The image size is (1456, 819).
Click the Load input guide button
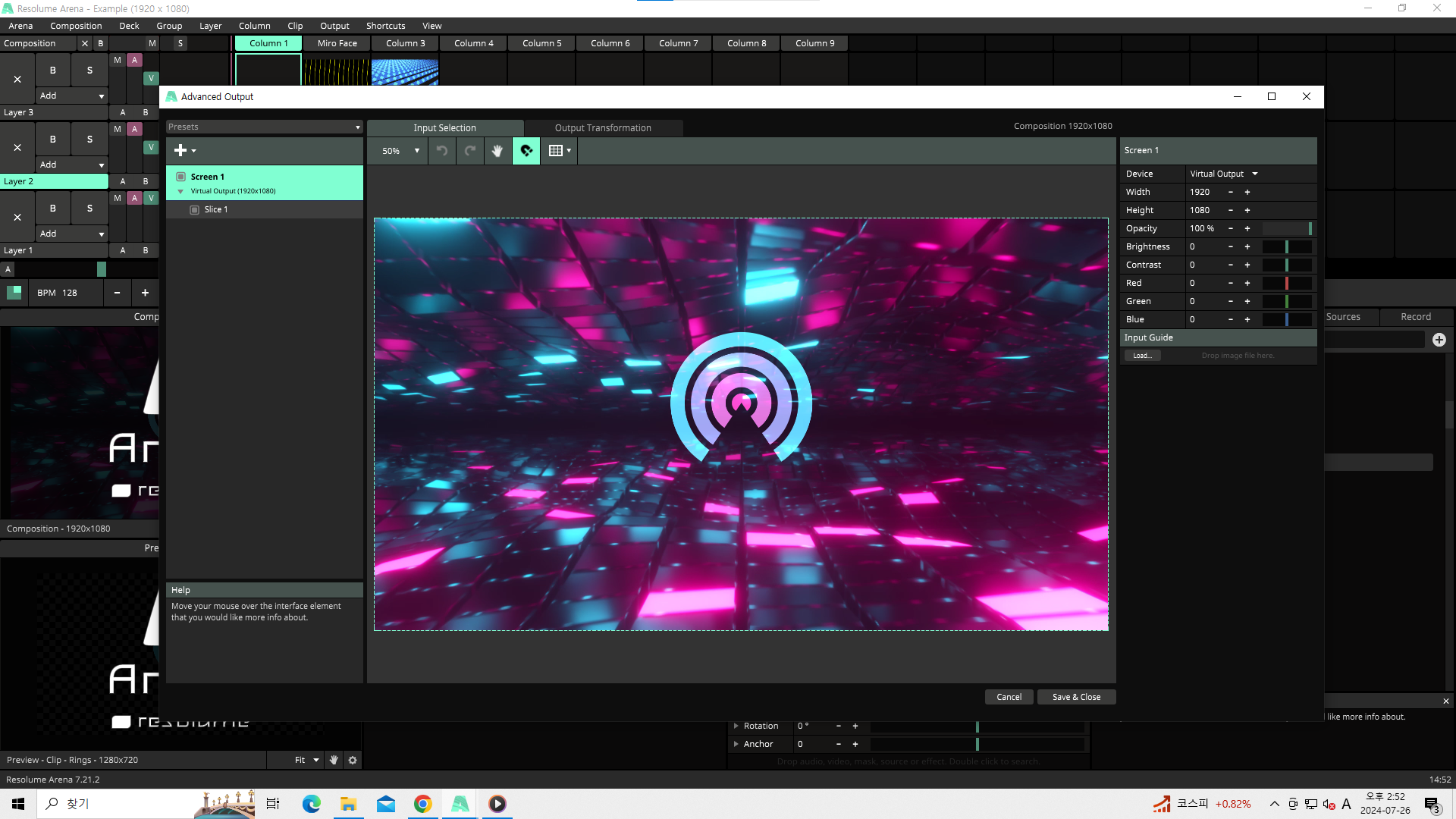tap(1142, 356)
